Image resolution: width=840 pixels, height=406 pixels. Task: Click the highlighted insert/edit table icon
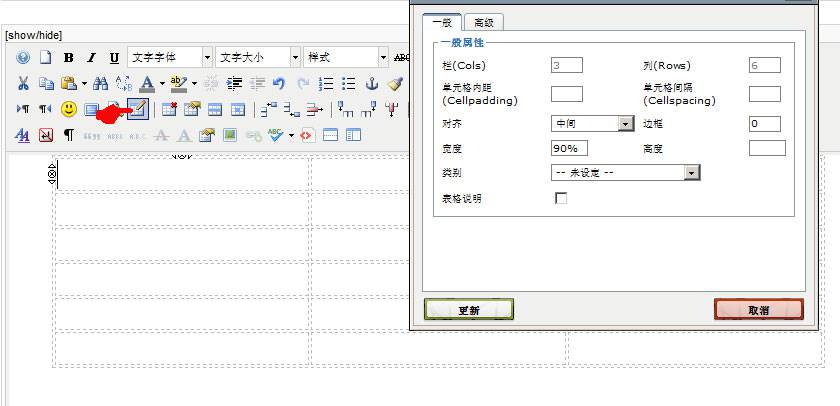point(138,109)
